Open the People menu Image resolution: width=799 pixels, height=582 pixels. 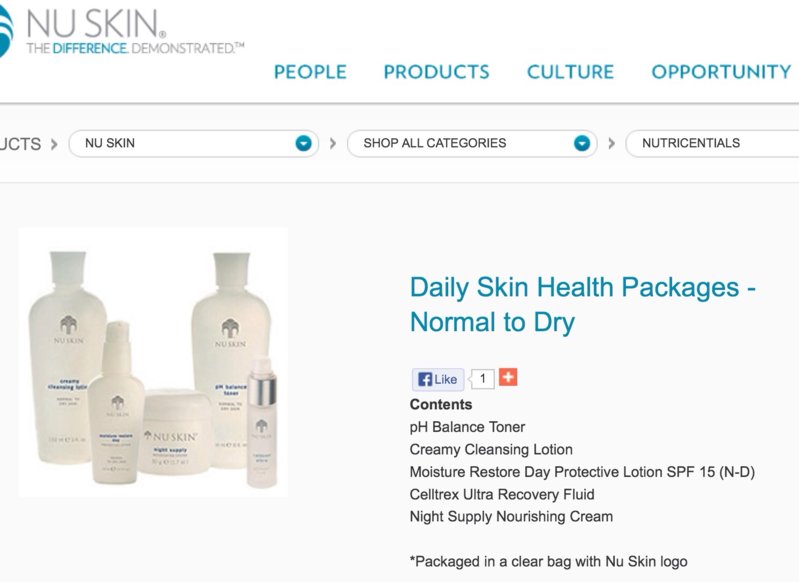310,72
